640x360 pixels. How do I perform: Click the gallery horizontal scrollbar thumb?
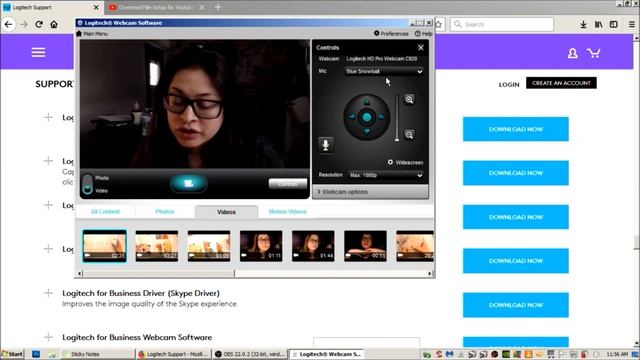pos(159,273)
